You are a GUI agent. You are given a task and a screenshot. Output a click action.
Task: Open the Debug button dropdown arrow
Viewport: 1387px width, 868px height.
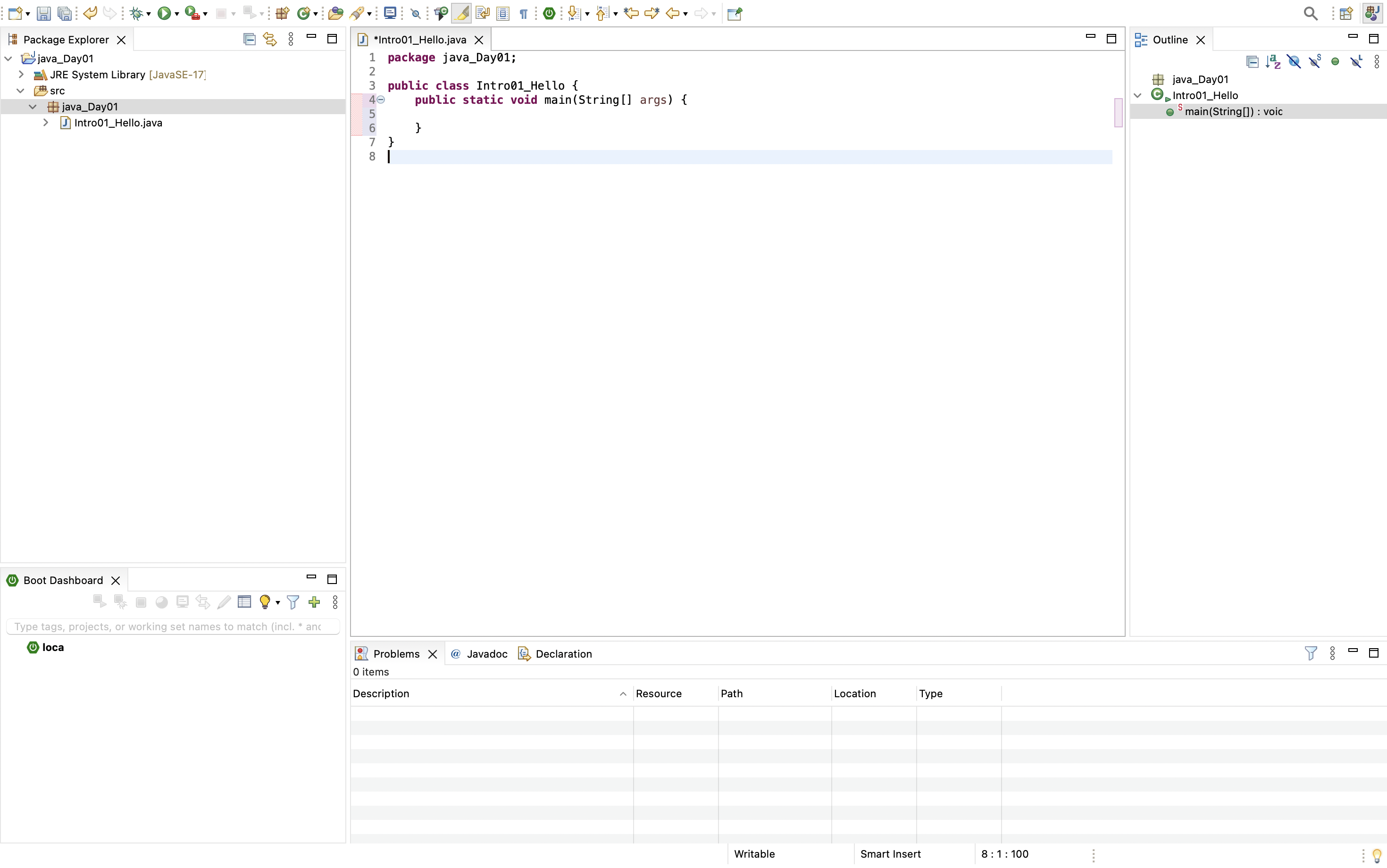pos(149,14)
